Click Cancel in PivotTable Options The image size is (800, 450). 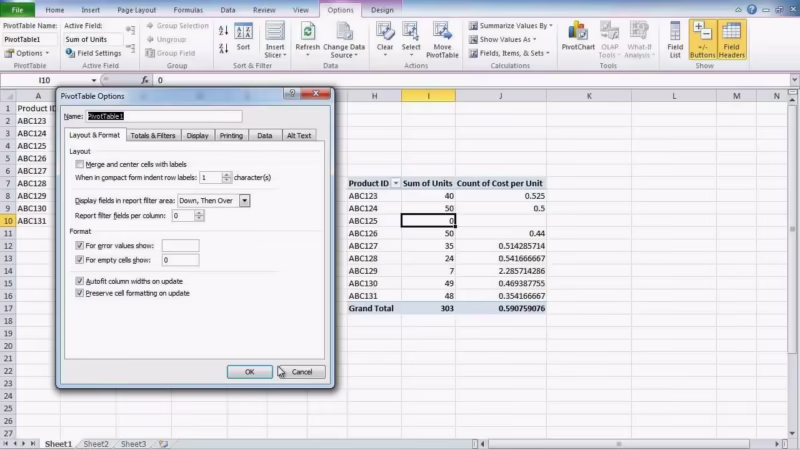coord(302,372)
